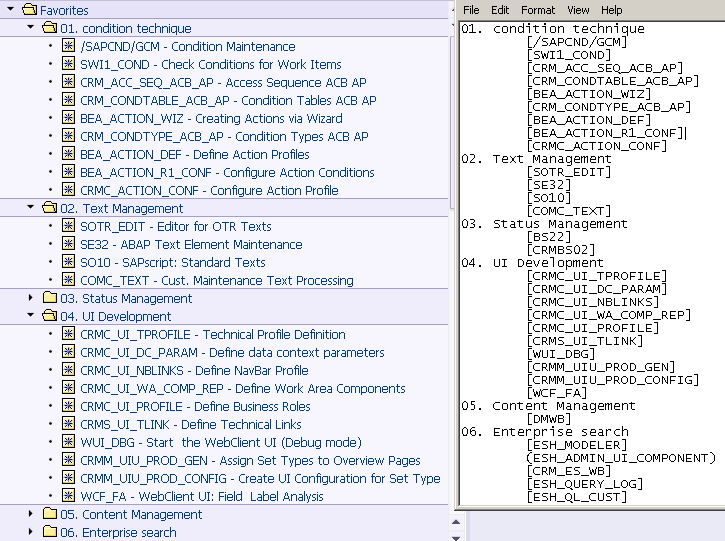Screen dimensions: 725x541
Task: Click the Favorites root folder icon
Action: [30, 9]
